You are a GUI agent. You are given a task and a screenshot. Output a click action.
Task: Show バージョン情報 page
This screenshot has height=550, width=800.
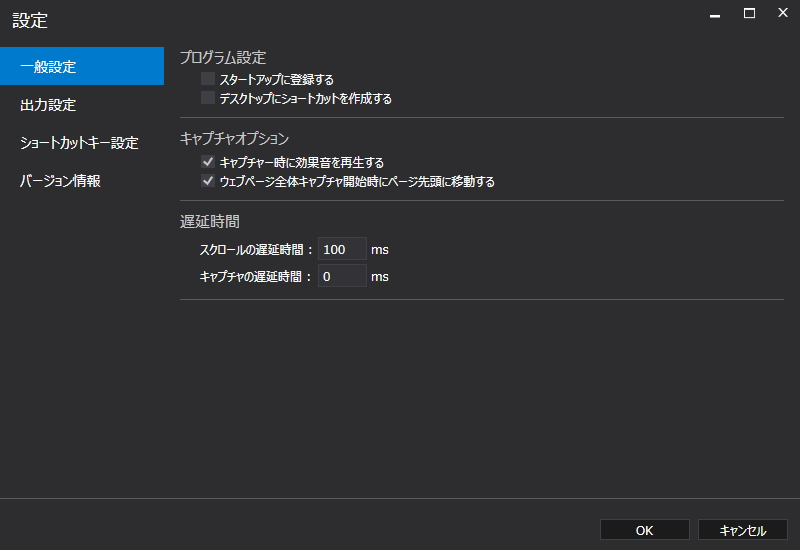[82, 181]
